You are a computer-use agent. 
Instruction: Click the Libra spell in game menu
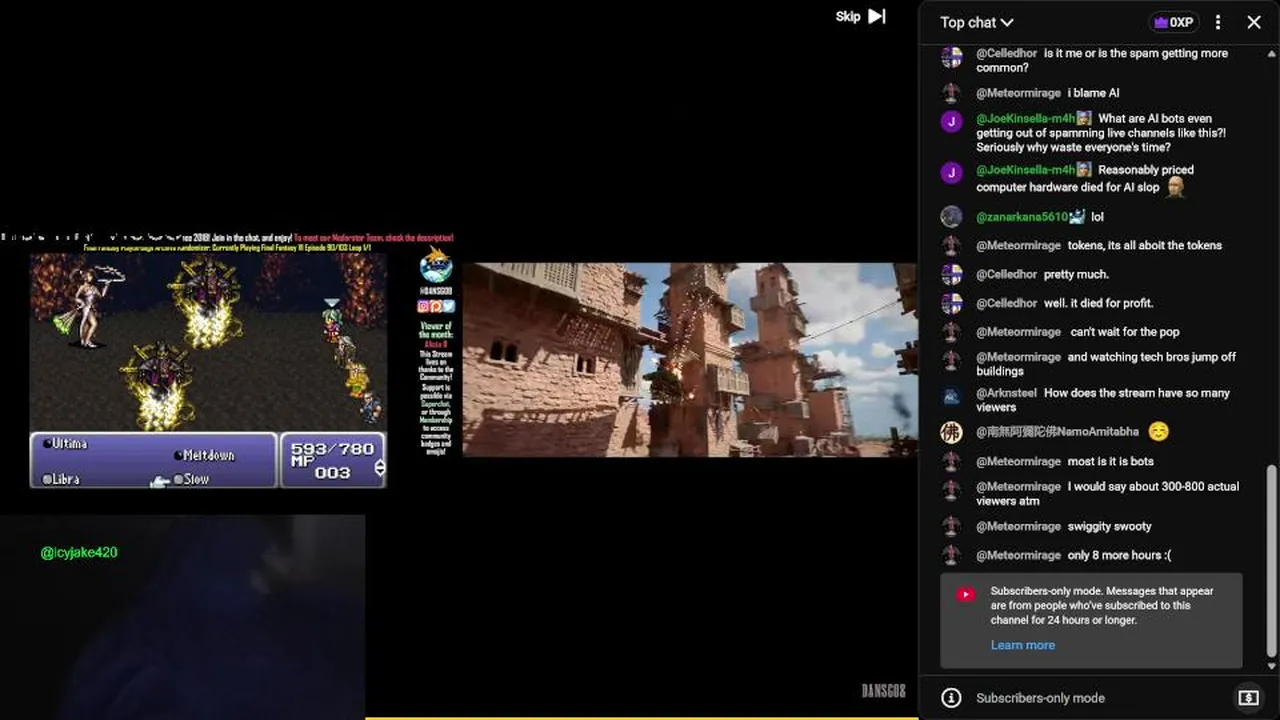61,479
